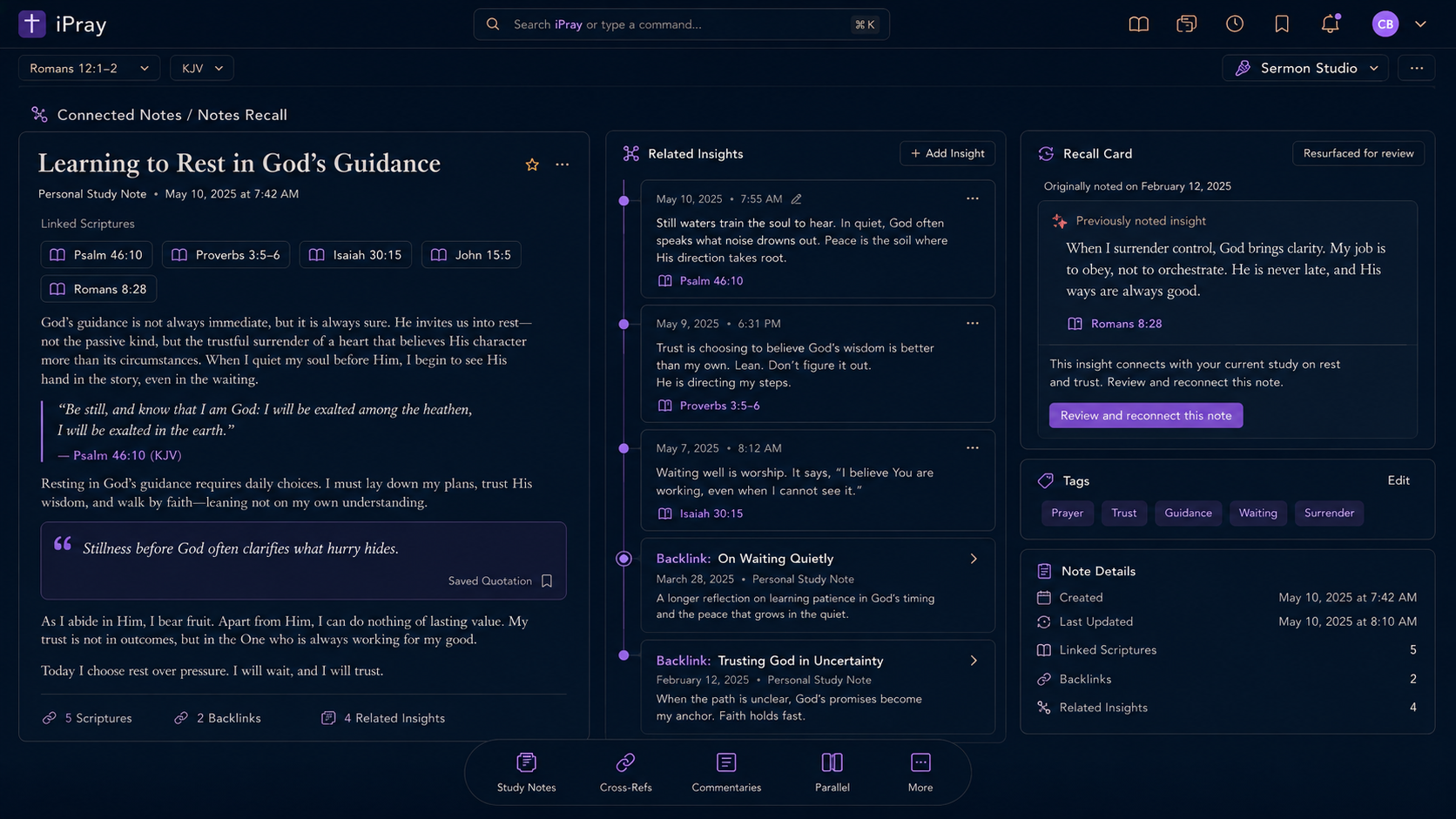1456x819 pixels.
Task: Open the stacked notes icon in header
Action: tap(1186, 24)
